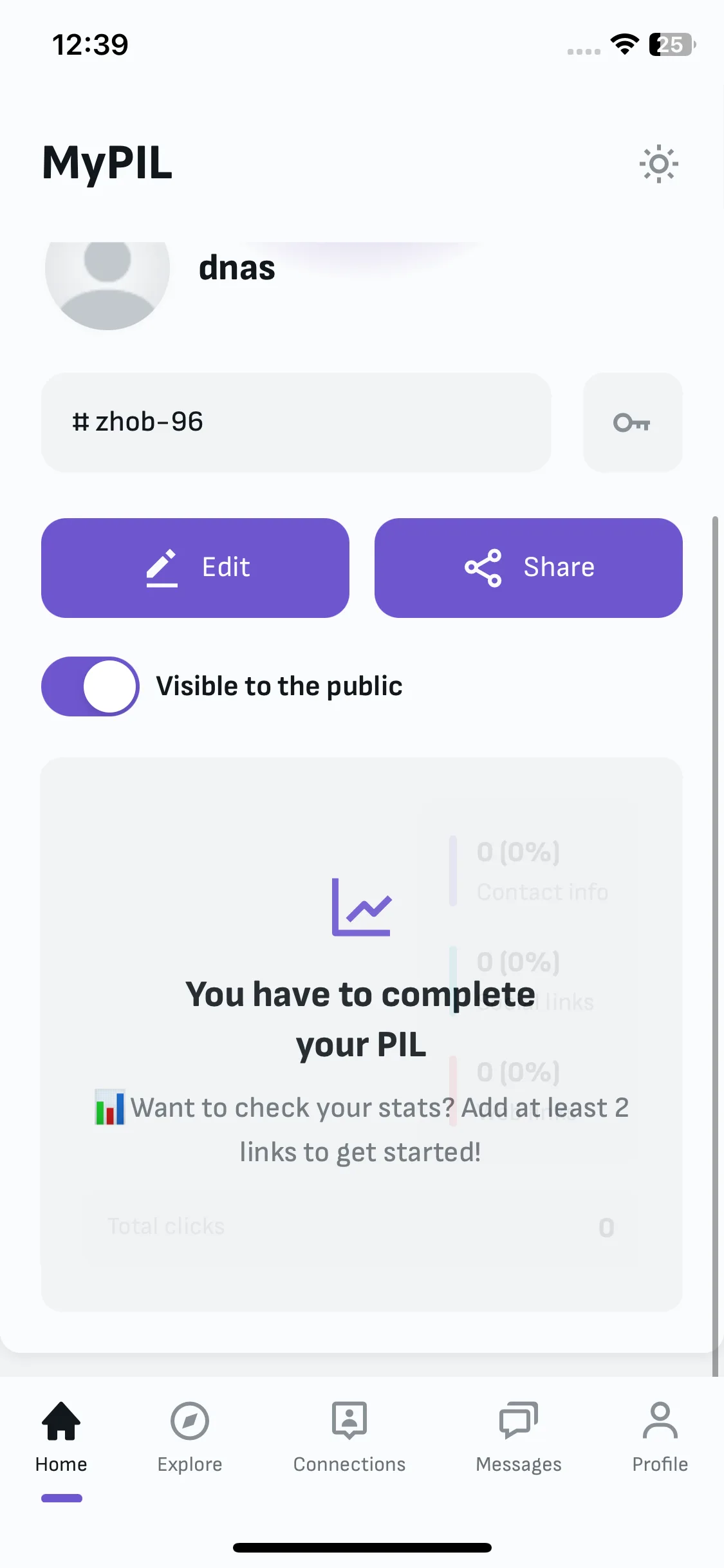Tap the Edit button
This screenshot has height=1568, width=724.
click(195, 568)
